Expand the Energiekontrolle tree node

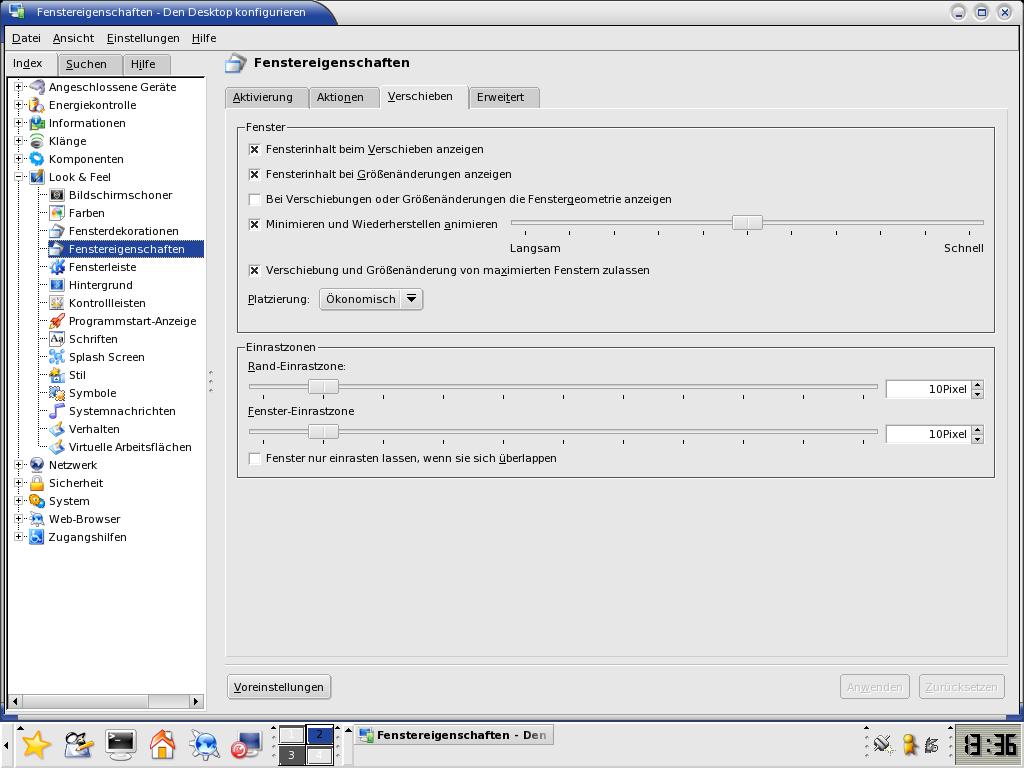pos(19,105)
